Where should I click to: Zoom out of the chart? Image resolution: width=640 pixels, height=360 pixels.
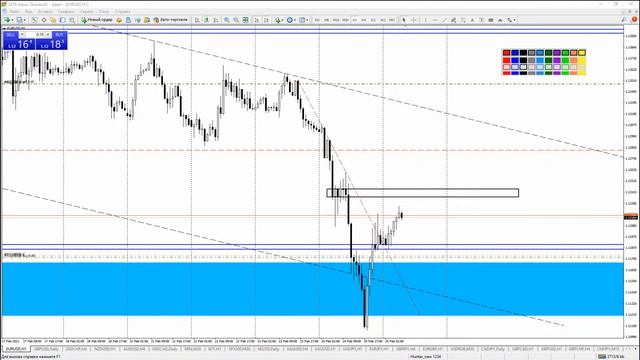tap(236, 20)
